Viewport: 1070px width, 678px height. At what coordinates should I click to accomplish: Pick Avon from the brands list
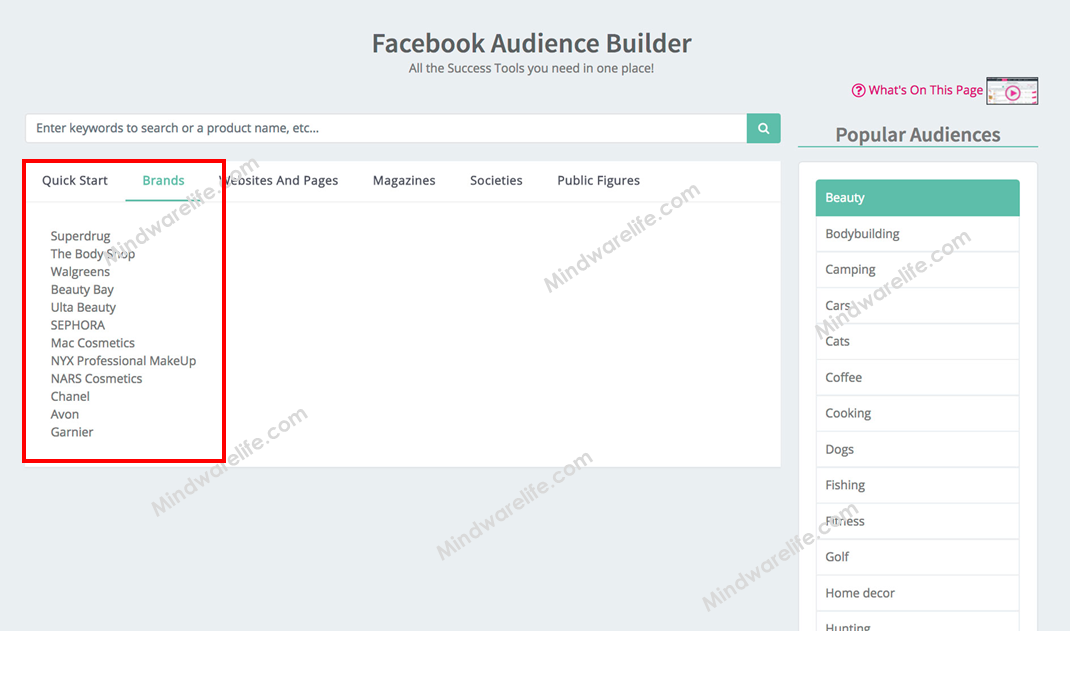[x=65, y=413]
